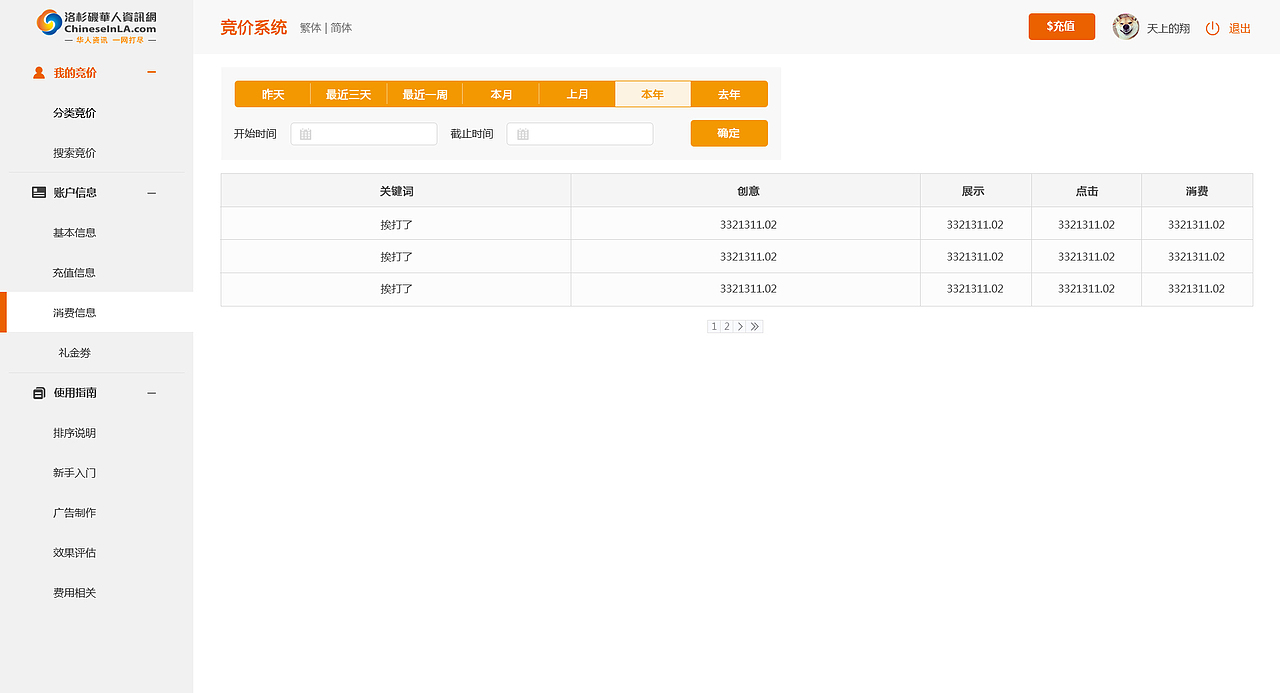The height and width of the screenshot is (693, 1280).
Task: Click third row 消费 value 3321311.02
Action: point(1196,289)
